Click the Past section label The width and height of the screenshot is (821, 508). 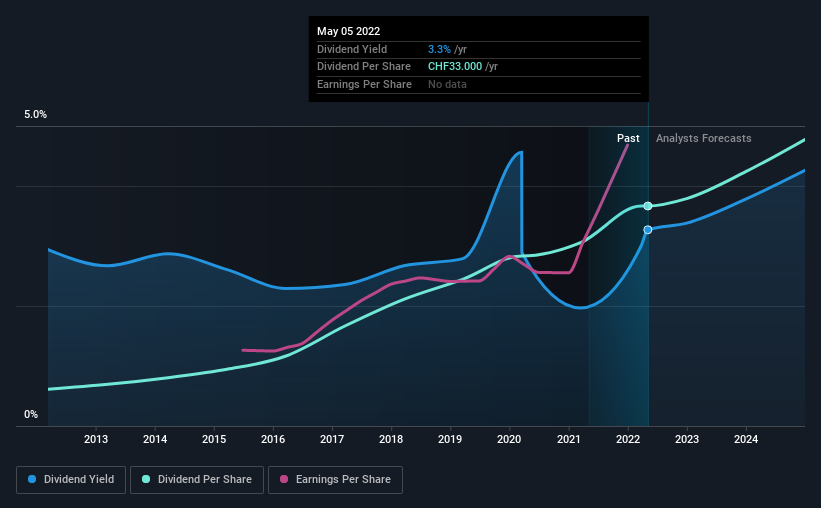[x=628, y=138]
